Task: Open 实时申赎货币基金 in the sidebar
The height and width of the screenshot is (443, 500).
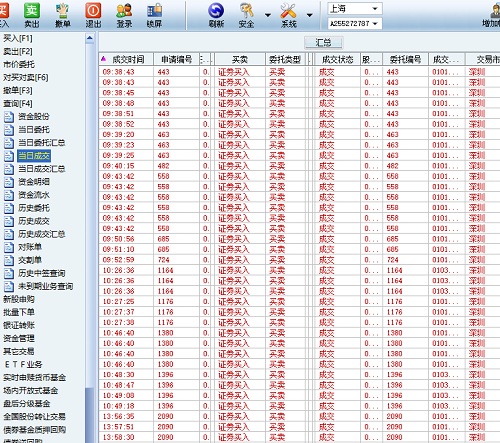Action: tap(34, 377)
